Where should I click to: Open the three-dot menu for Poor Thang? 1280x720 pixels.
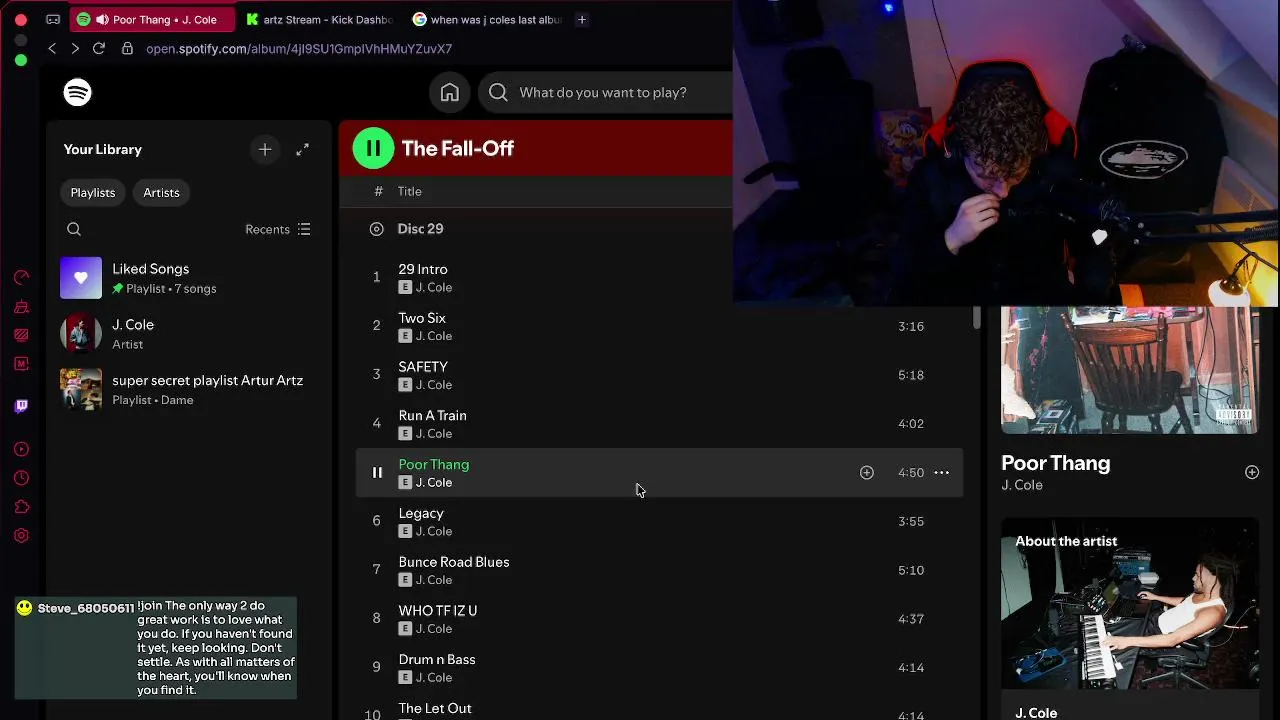coord(941,473)
